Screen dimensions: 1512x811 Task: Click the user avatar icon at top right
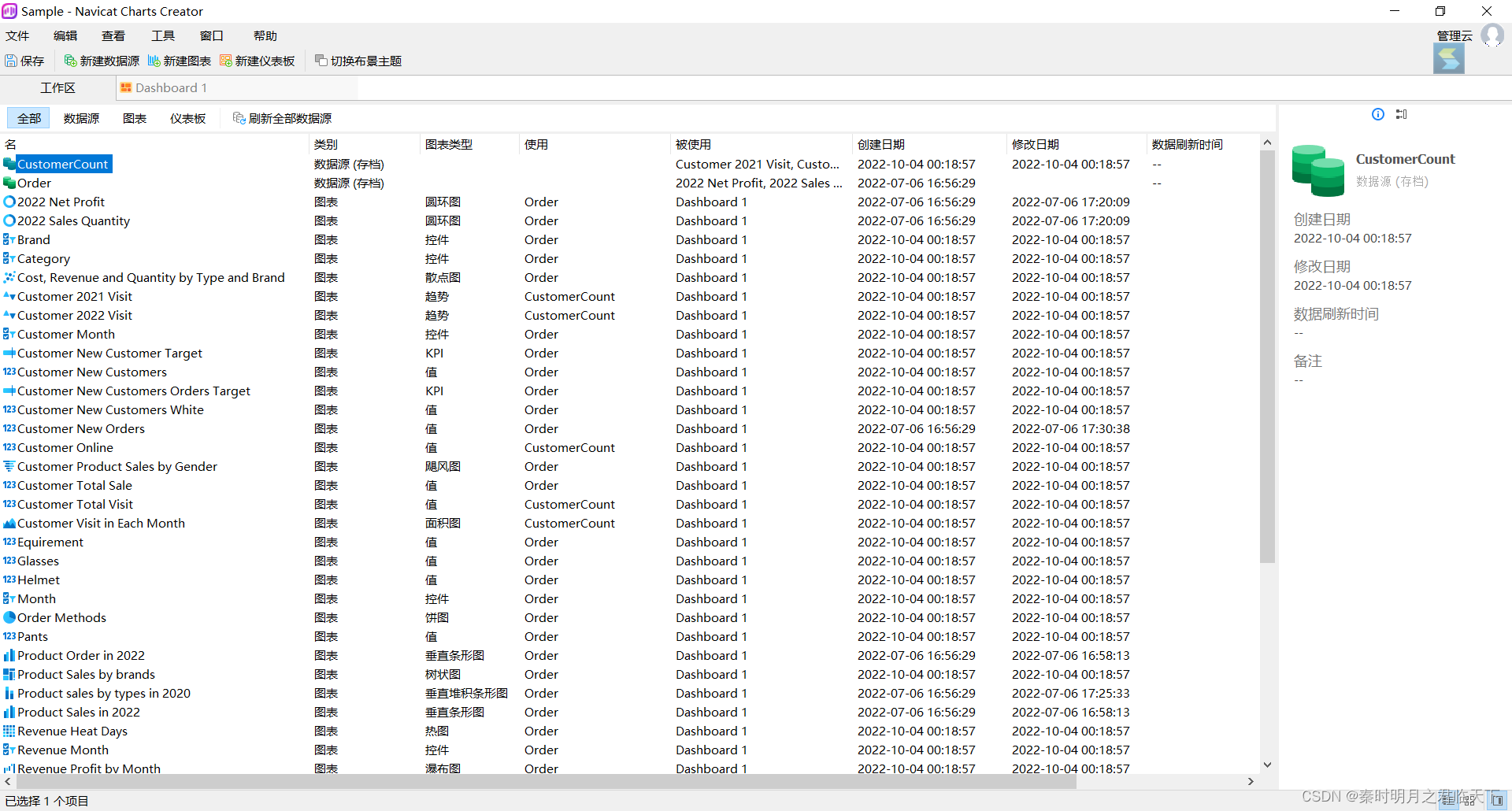(x=1492, y=35)
